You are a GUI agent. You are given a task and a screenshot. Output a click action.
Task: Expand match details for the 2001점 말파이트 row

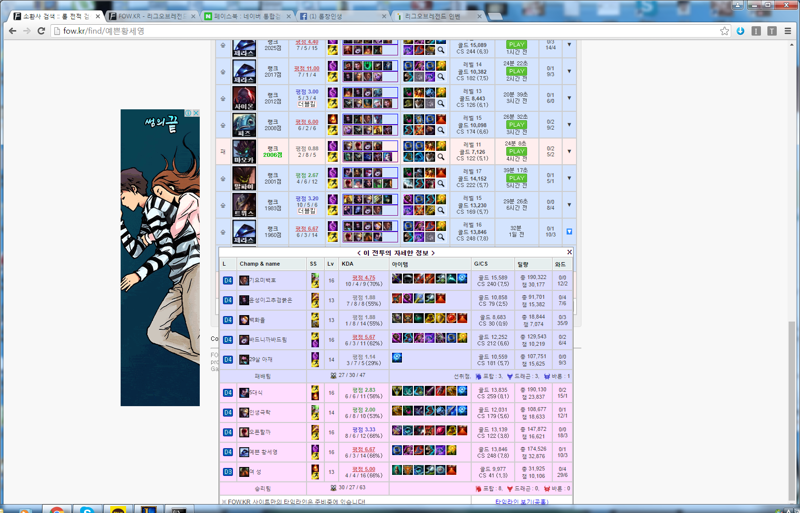569,178
